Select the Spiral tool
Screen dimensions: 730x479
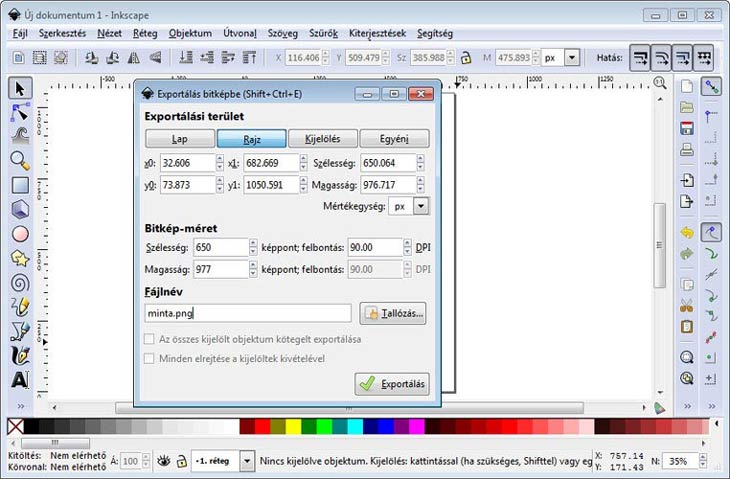pyautogui.click(x=20, y=282)
